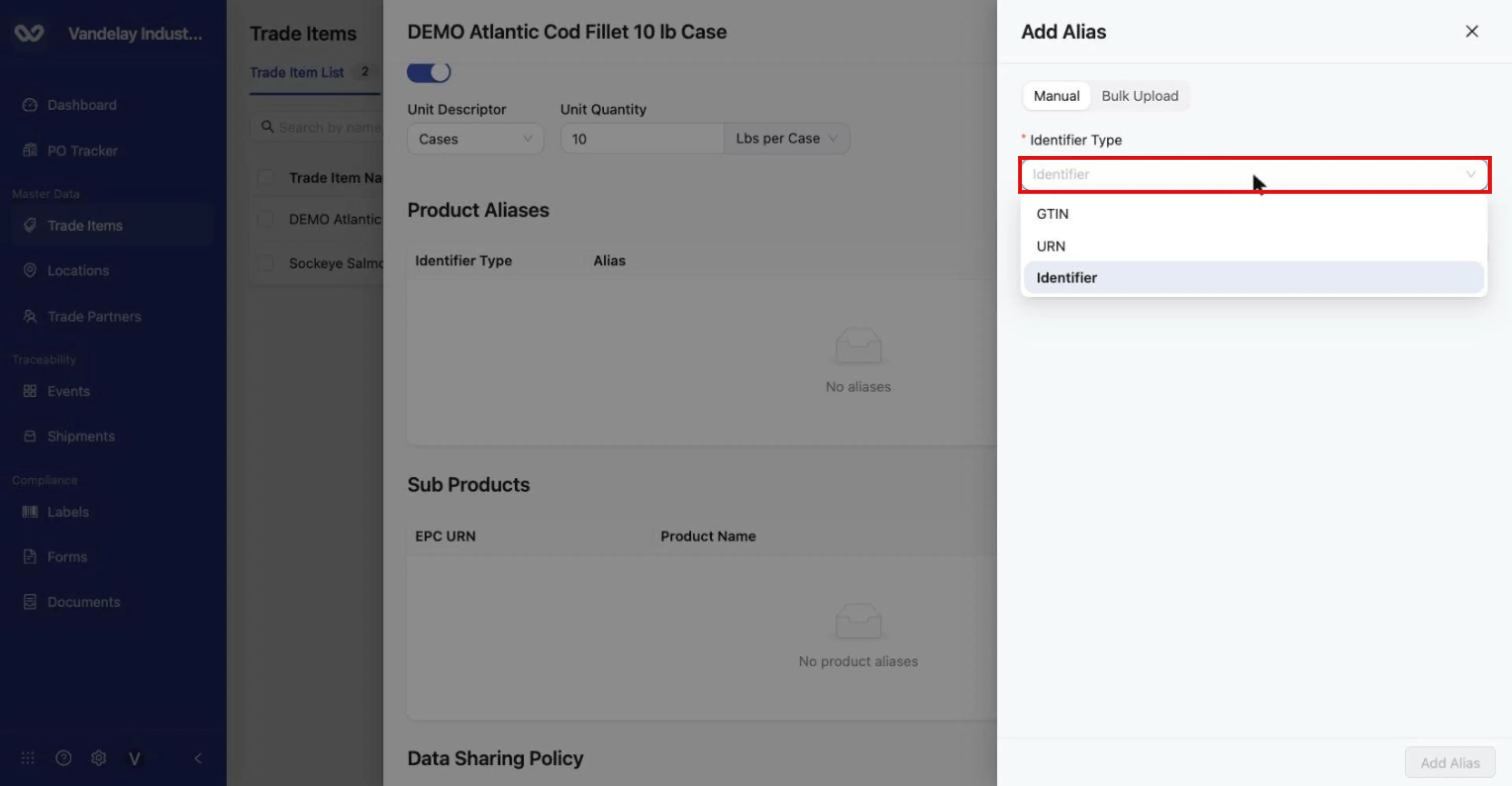Click the apps grid icon at sidebar bottom
1512x786 pixels.
click(28, 758)
